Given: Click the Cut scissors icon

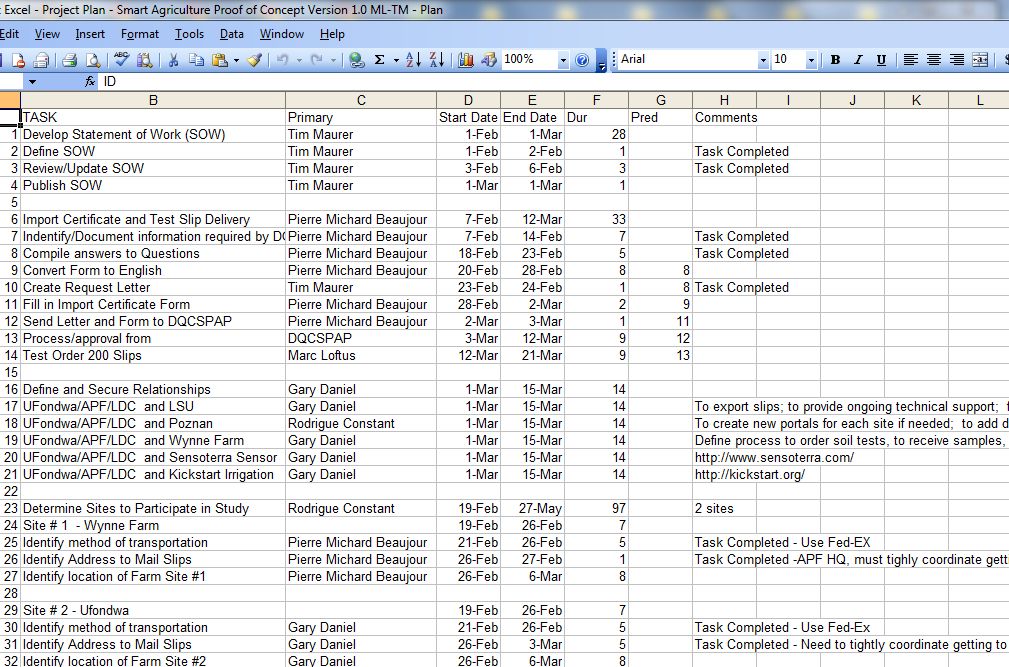Looking at the screenshot, I should pos(172,60).
